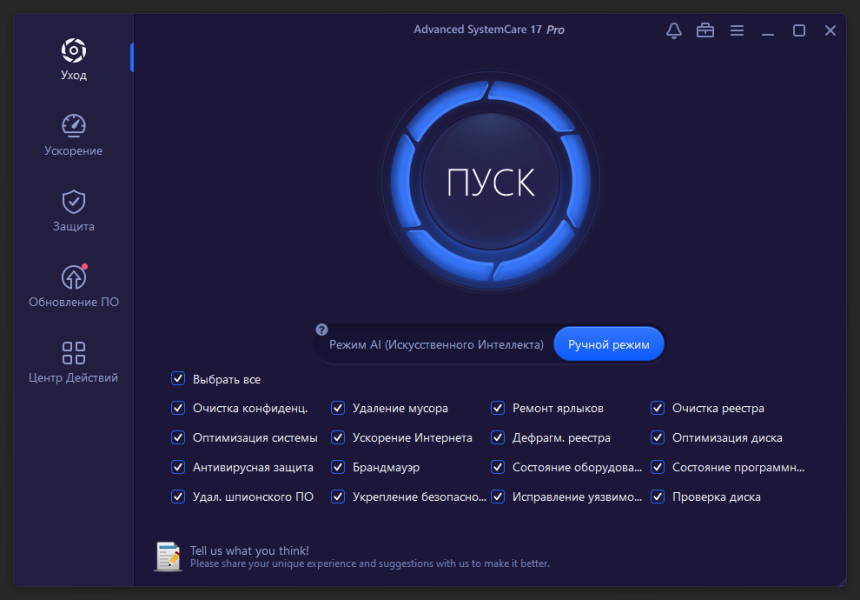860x600 pixels.
Task: Click the Advanced SystemCare 17 Pro title
Action: 489,30
